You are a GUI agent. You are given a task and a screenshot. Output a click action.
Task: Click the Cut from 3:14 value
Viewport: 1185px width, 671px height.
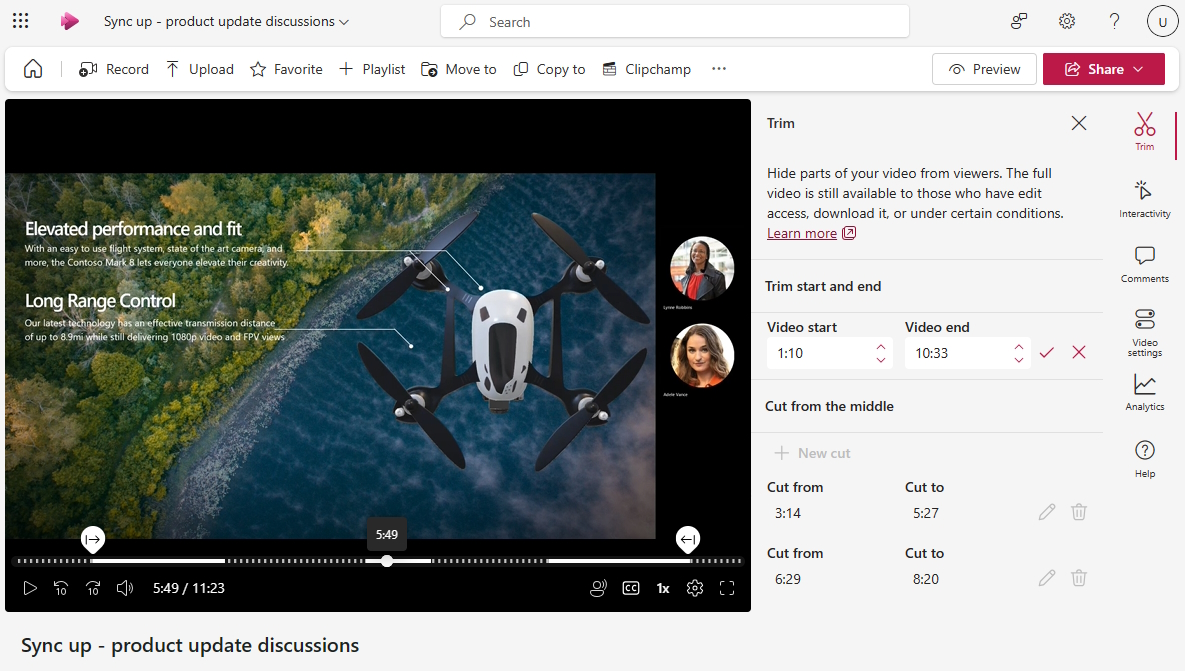[x=787, y=513]
